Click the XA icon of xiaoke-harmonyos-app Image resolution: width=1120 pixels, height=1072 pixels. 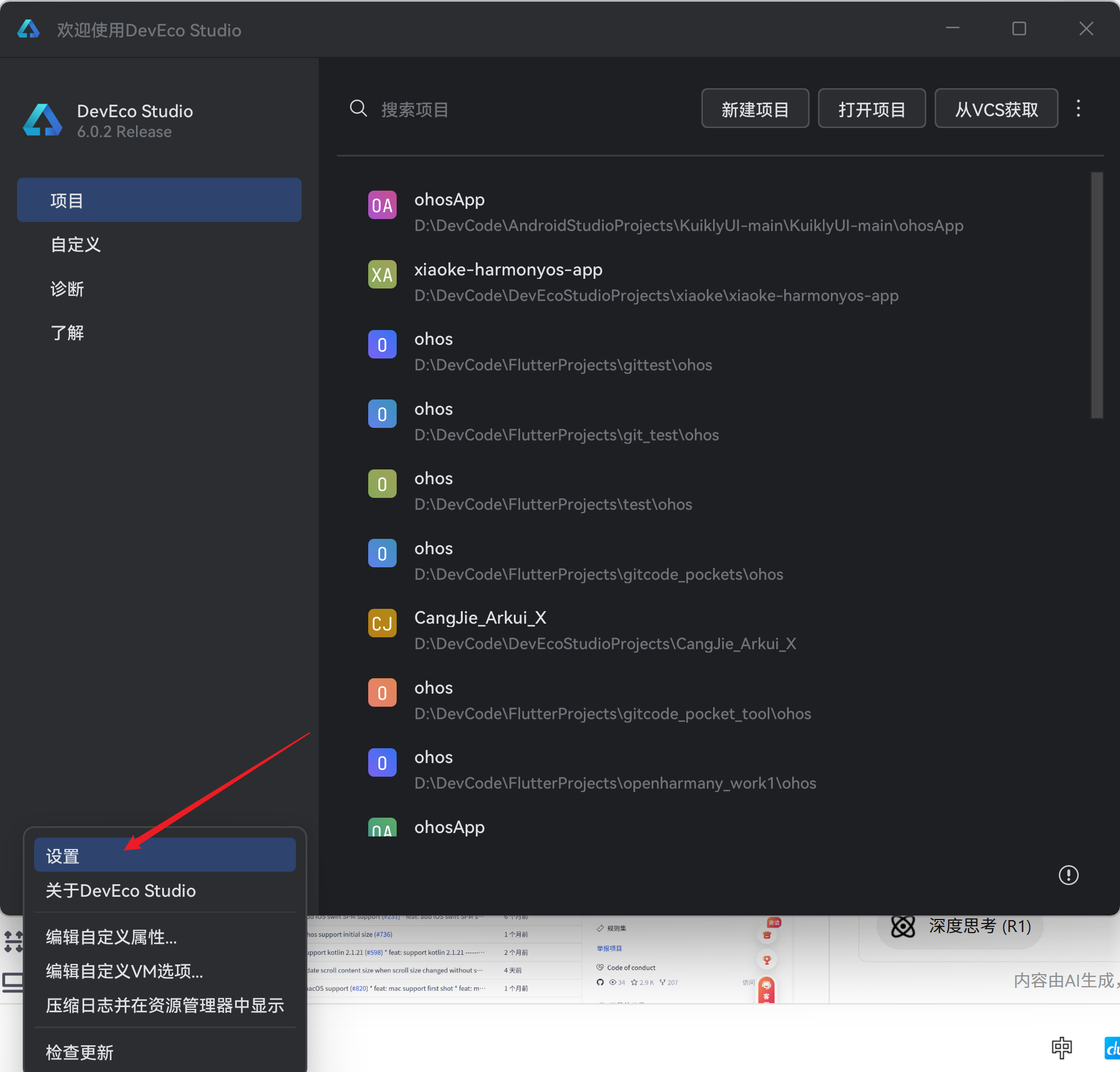pos(382,275)
